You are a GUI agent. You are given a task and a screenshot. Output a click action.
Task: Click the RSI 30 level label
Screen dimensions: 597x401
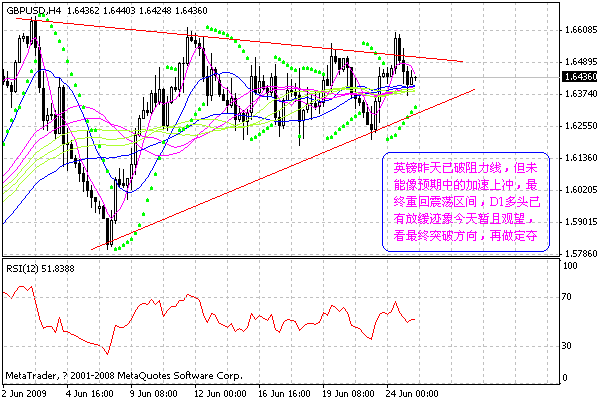567,345
